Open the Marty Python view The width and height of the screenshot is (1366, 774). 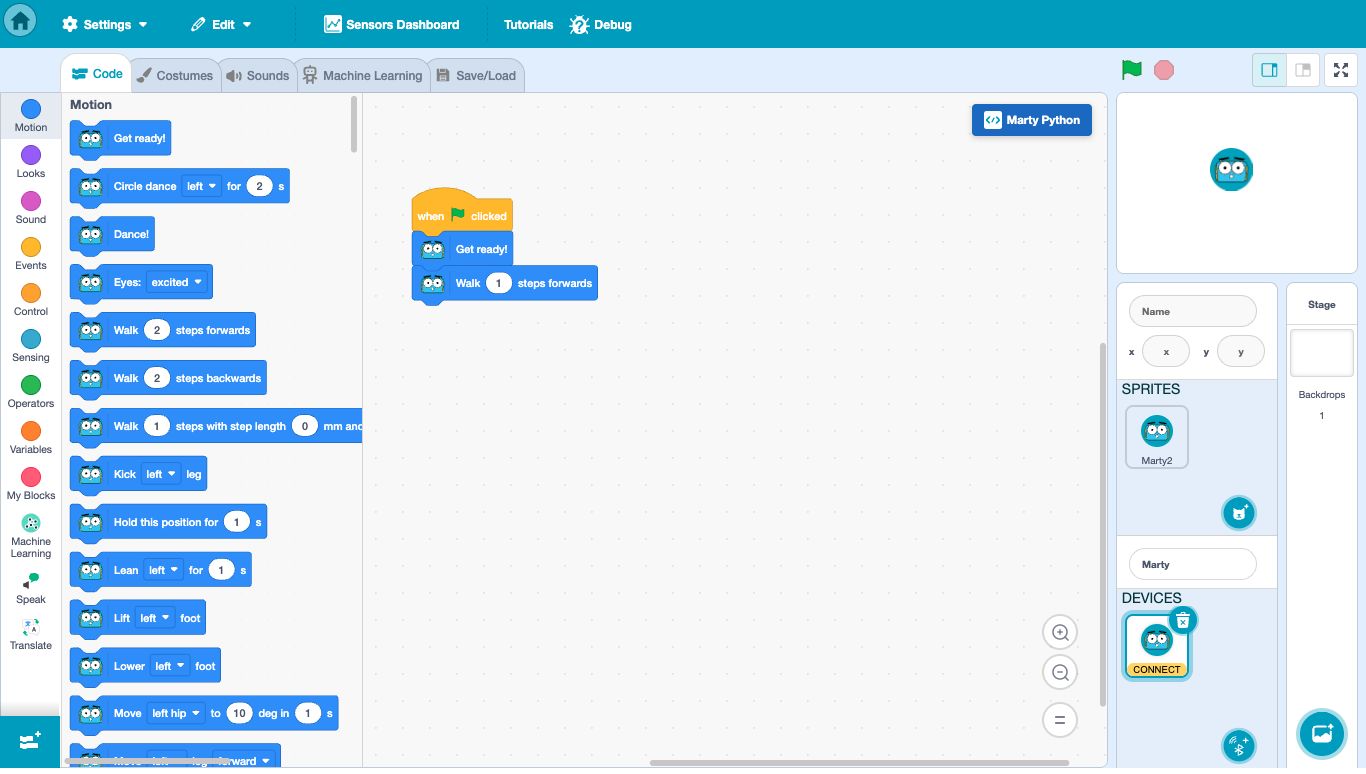(x=1032, y=120)
